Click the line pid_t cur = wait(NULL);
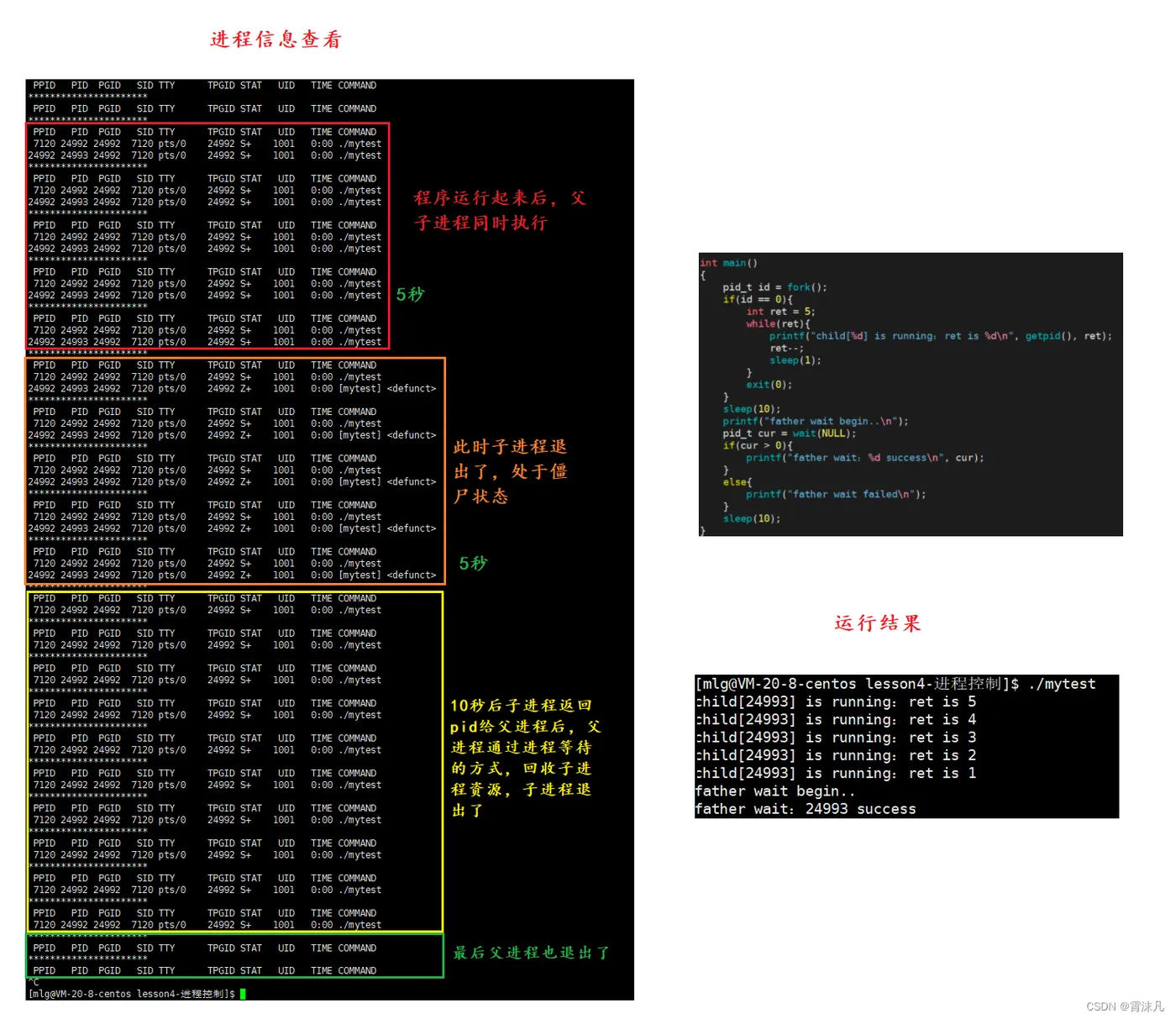This screenshot has width=1176, height=1019. [789, 433]
